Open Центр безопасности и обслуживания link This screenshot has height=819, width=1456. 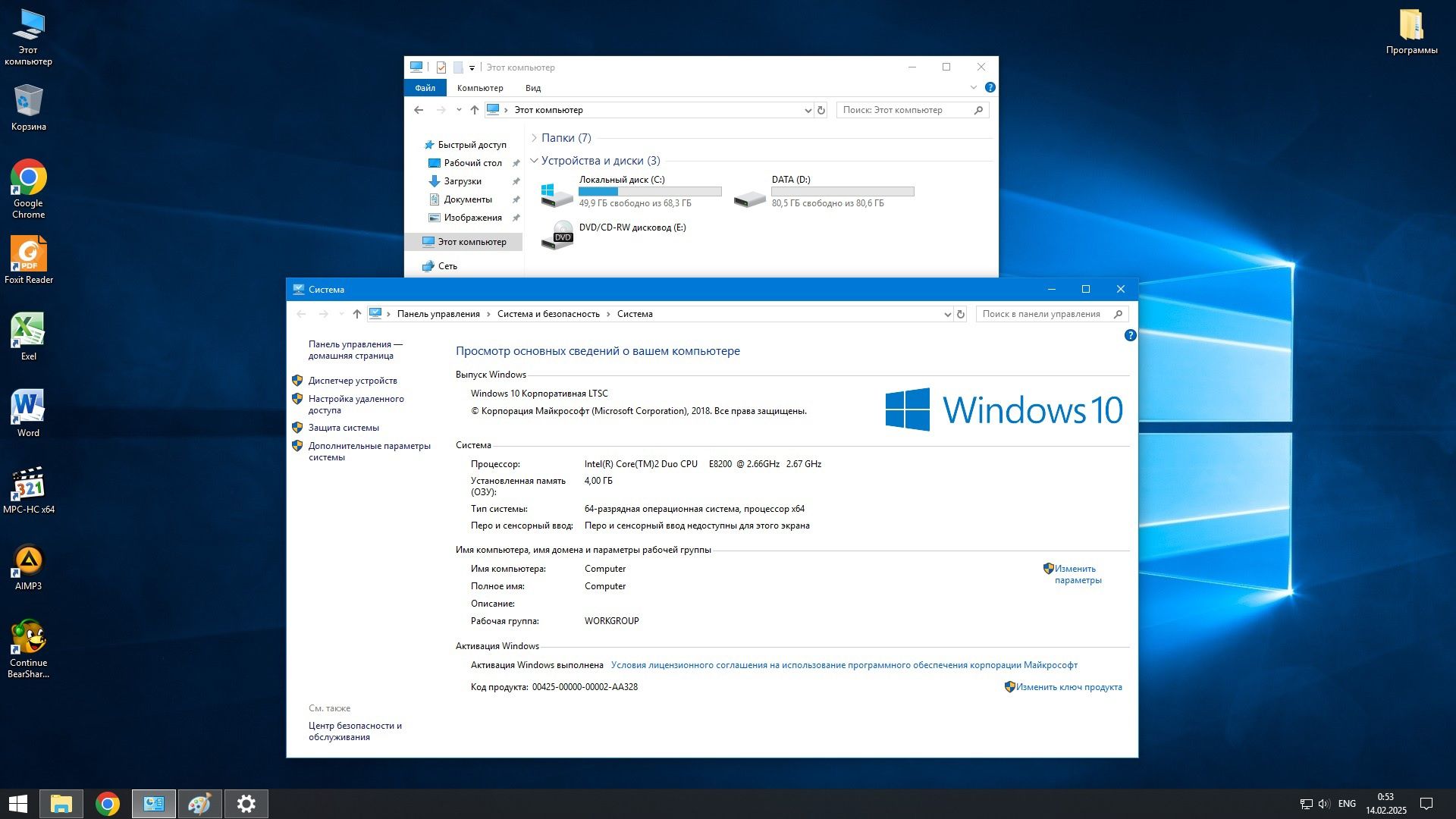(355, 731)
